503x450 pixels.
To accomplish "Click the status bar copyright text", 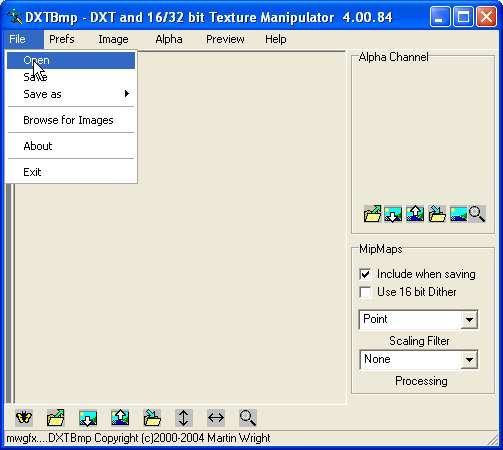I will click(138, 438).
